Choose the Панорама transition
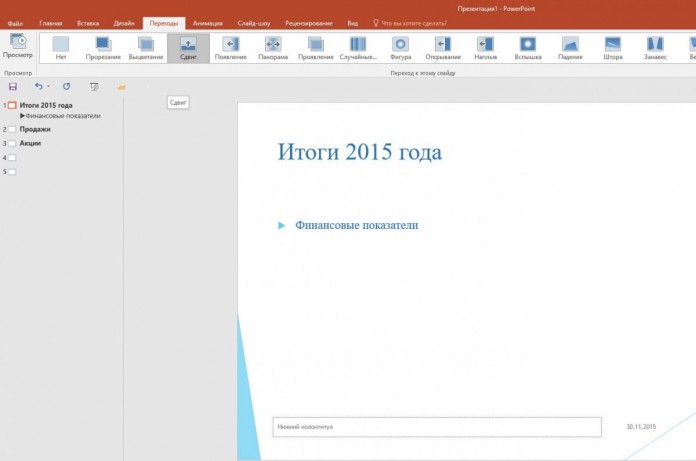The height and width of the screenshot is (461, 696). click(x=273, y=47)
